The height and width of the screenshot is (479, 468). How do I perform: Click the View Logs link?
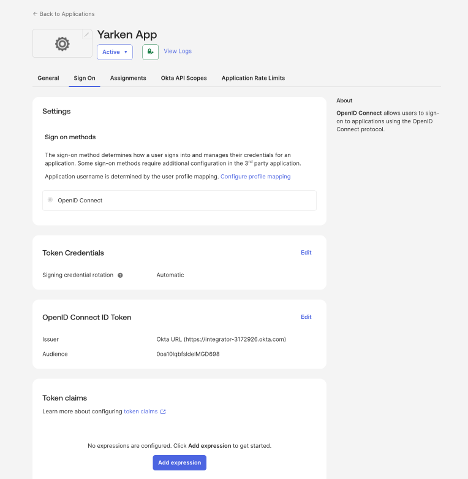pyautogui.click(x=177, y=51)
